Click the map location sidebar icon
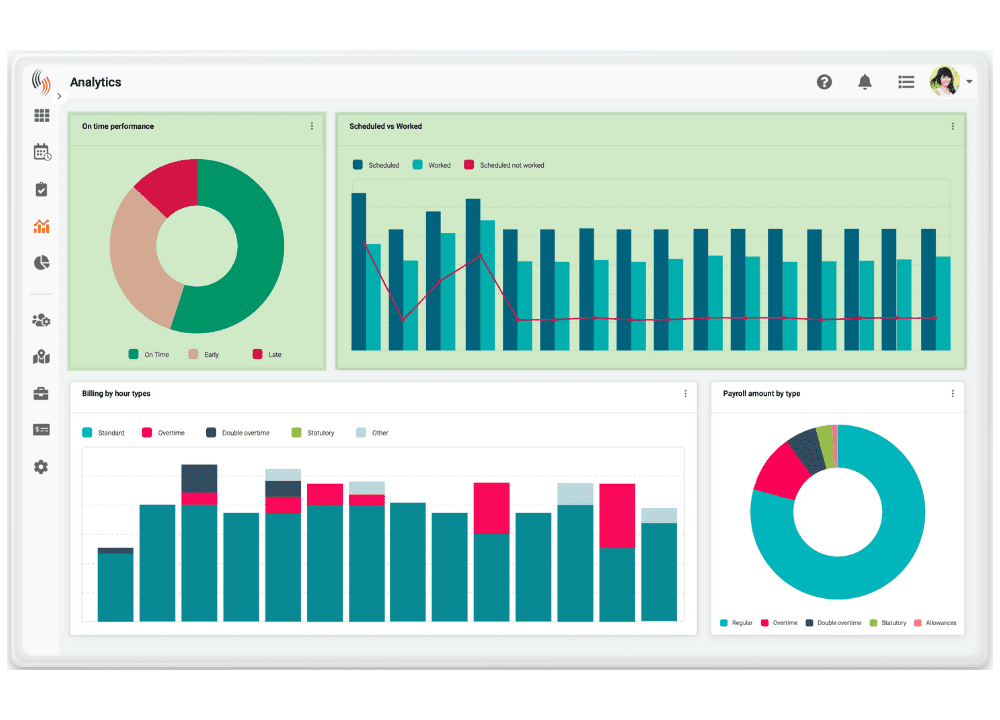This screenshot has width=1000, height=720. pyautogui.click(x=41, y=357)
